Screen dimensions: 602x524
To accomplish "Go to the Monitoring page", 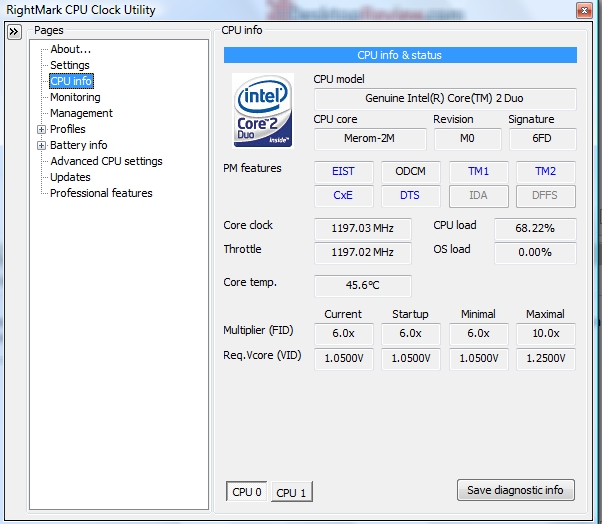I will click(75, 97).
